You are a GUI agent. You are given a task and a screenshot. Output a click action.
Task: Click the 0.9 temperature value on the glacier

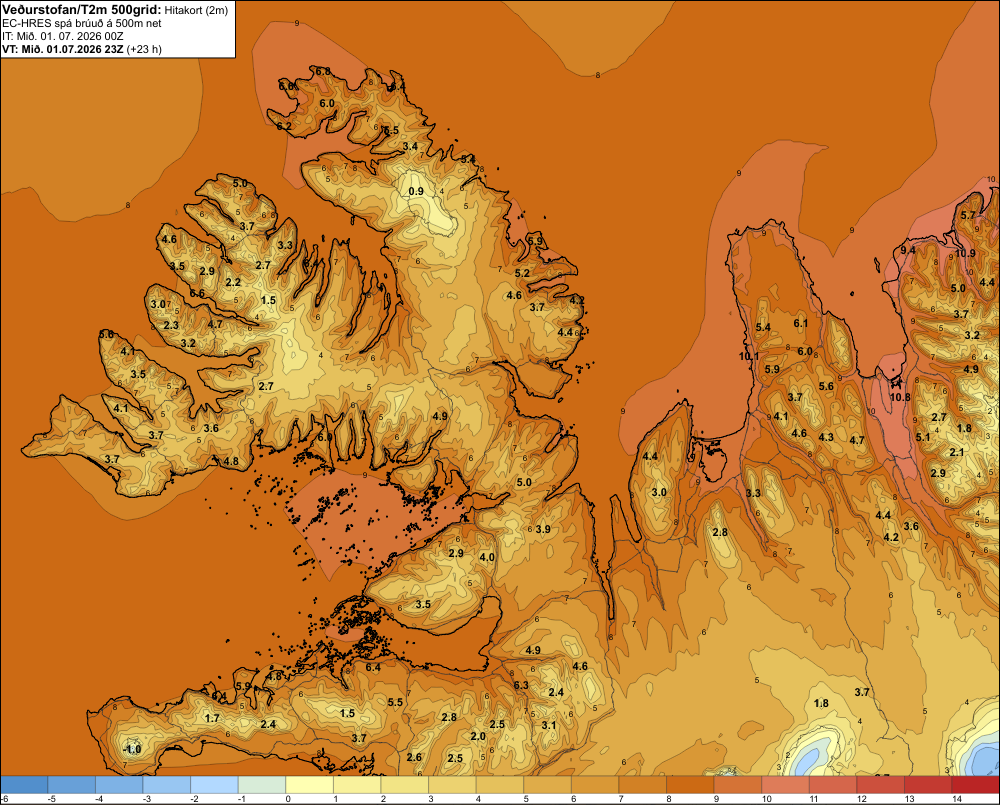pos(416,191)
